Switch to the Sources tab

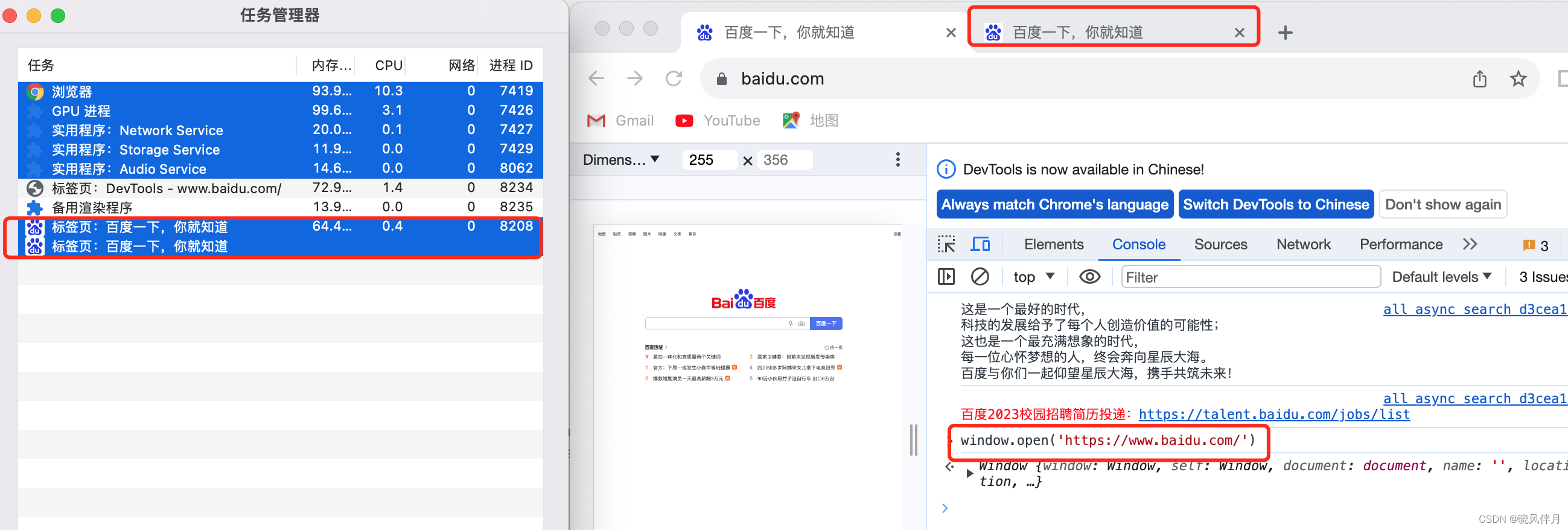pyautogui.click(x=1220, y=244)
